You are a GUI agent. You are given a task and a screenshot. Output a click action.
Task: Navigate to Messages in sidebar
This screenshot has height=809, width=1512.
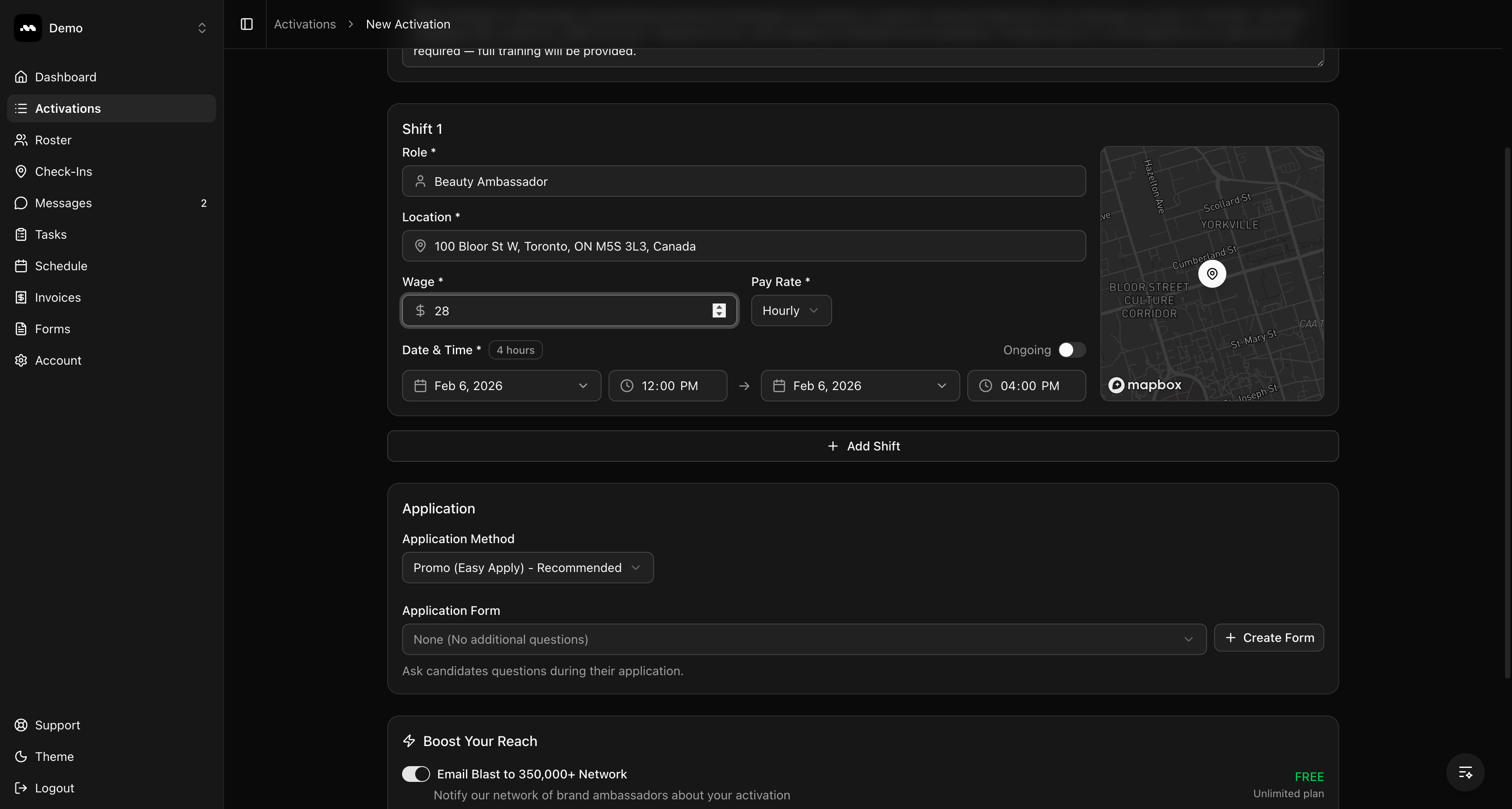63,203
